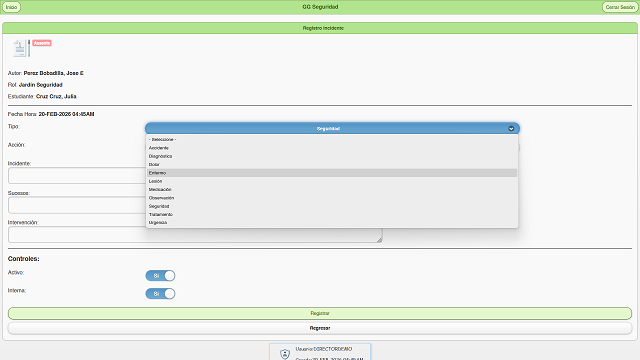
Task: Click the 'Acción:' field label
Action: (16, 145)
